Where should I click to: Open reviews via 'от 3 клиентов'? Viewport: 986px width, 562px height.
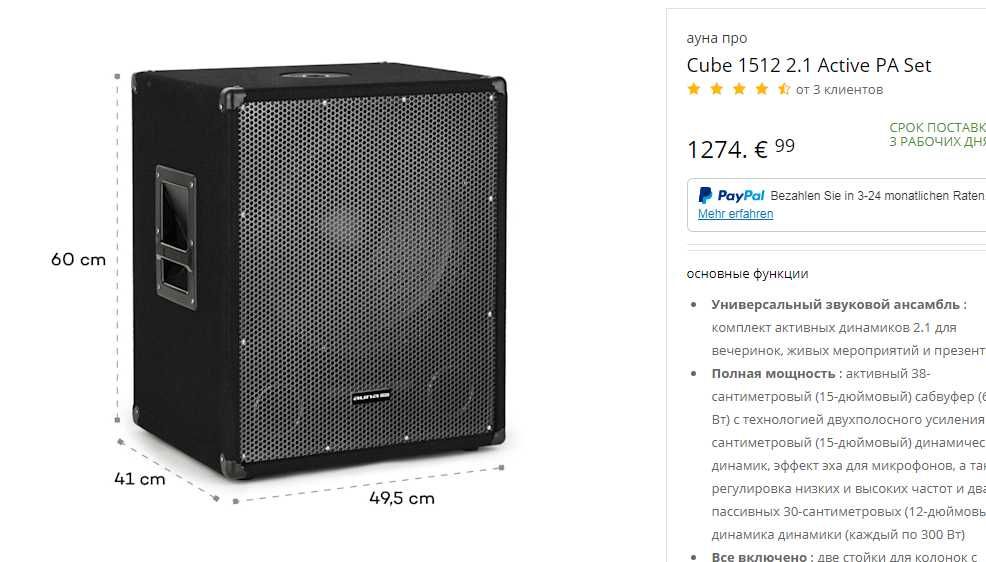click(x=839, y=90)
